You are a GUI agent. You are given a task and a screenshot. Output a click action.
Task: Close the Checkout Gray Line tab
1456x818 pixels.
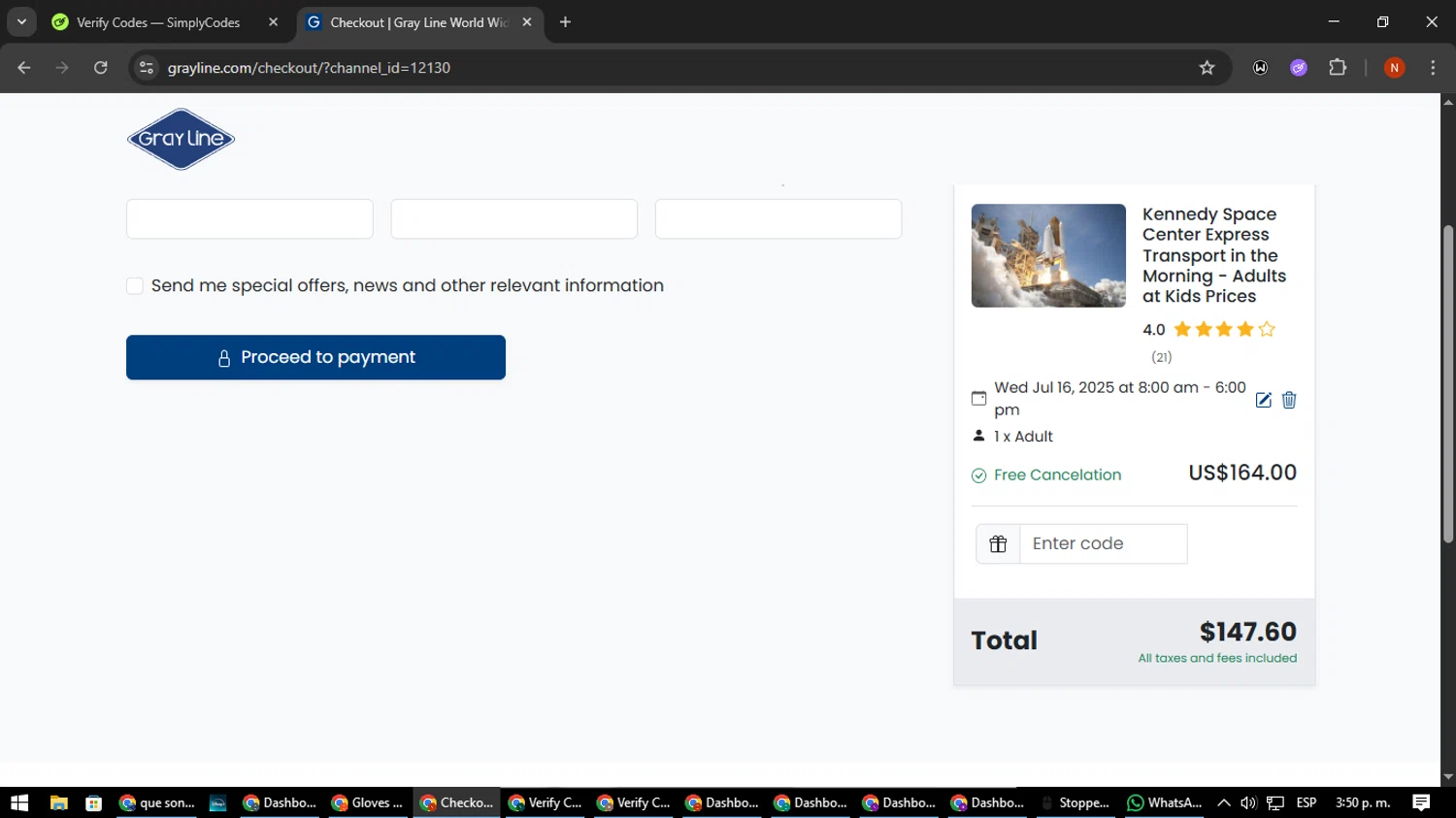[526, 22]
